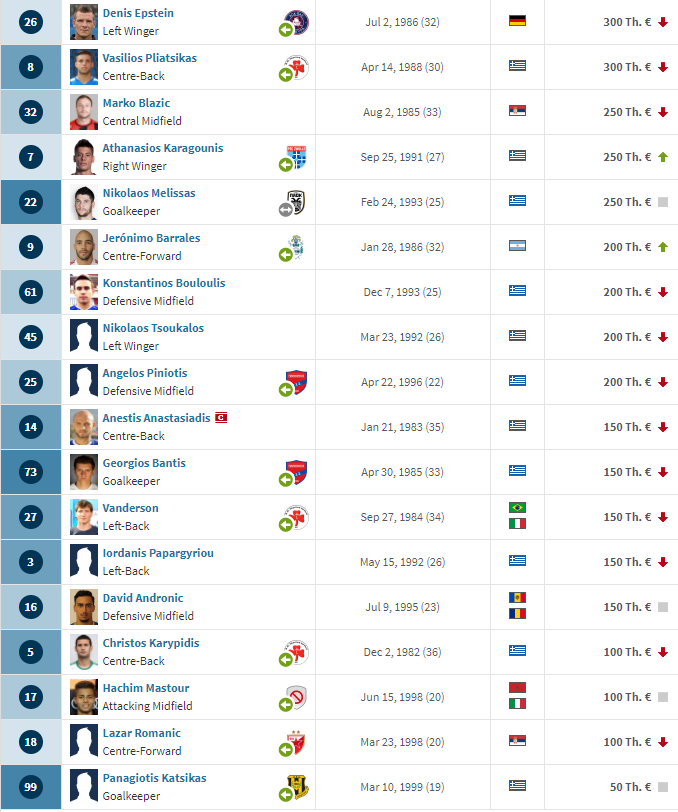Viewport: 678px width, 812px height.
Task: Open Vasilios Pliatsikas player profile link
Action: pos(150,58)
